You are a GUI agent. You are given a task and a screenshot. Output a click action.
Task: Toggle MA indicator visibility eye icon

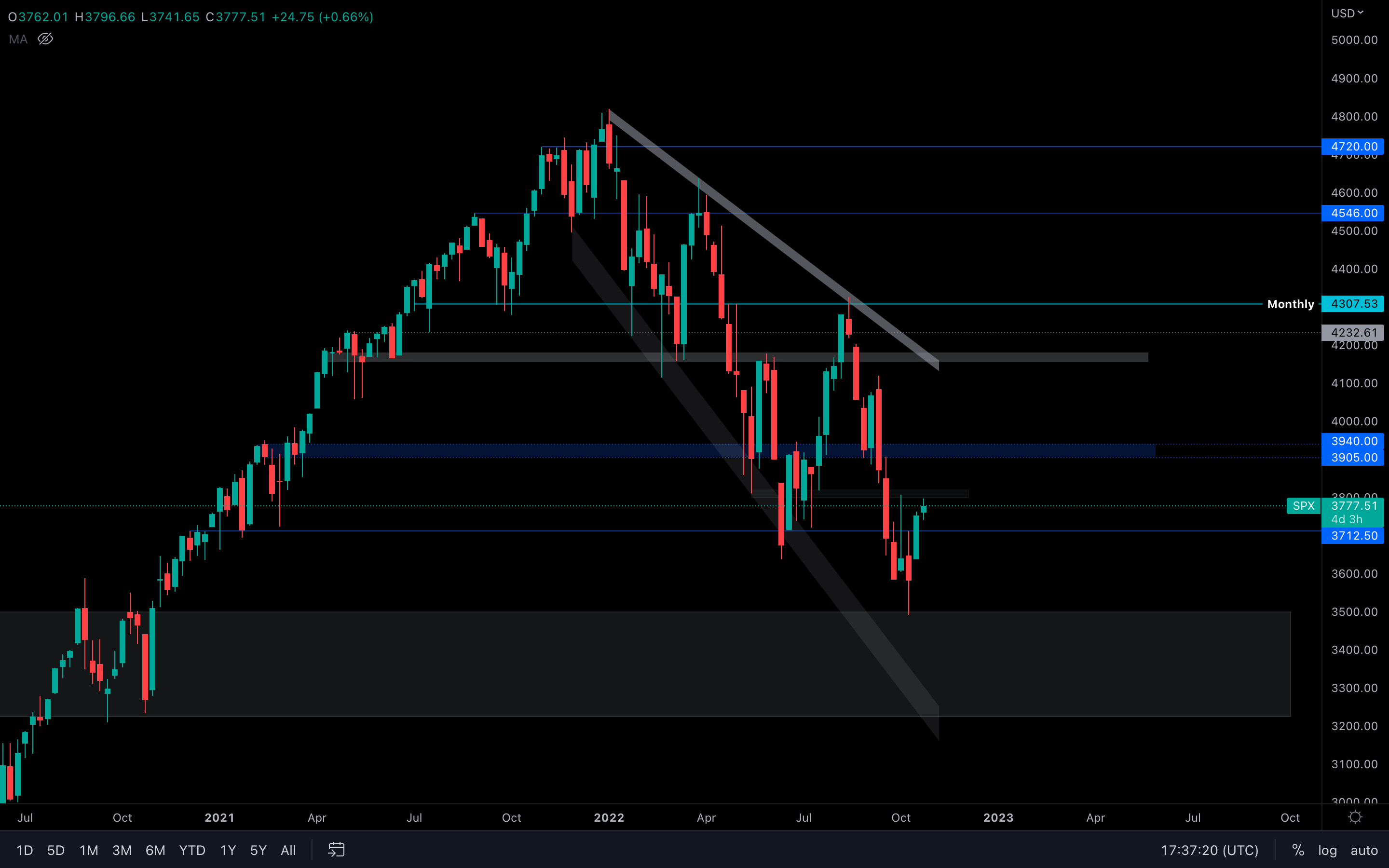click(x=45, y=39)
